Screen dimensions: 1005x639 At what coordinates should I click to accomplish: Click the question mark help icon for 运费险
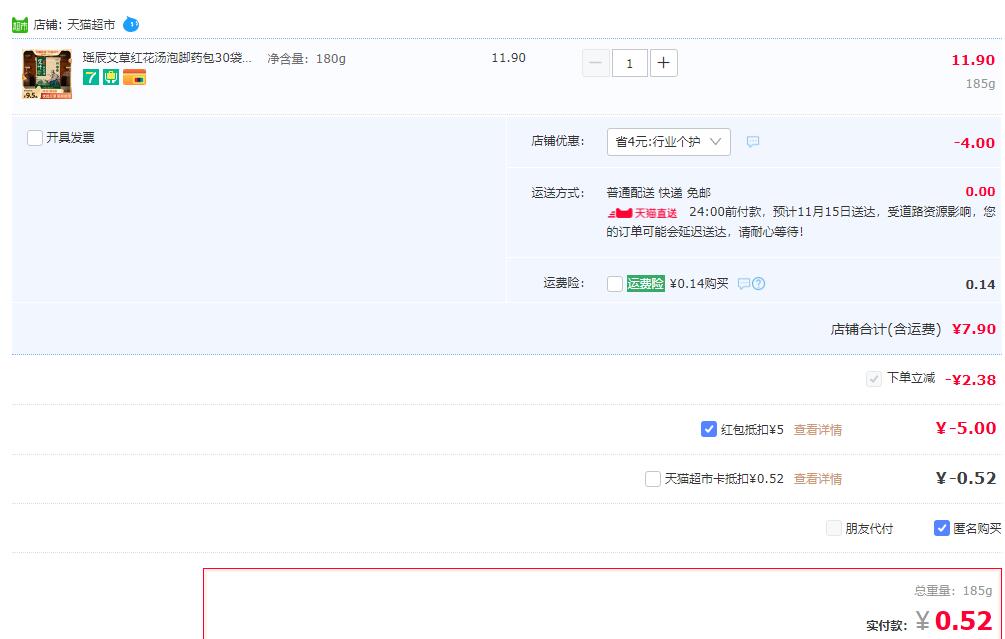[759, 284]
